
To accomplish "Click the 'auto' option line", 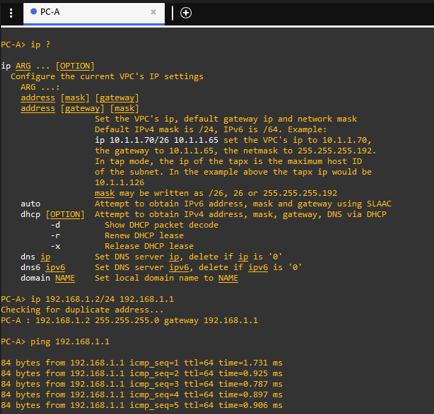I will pyautogui.click(x=206, y=204).
